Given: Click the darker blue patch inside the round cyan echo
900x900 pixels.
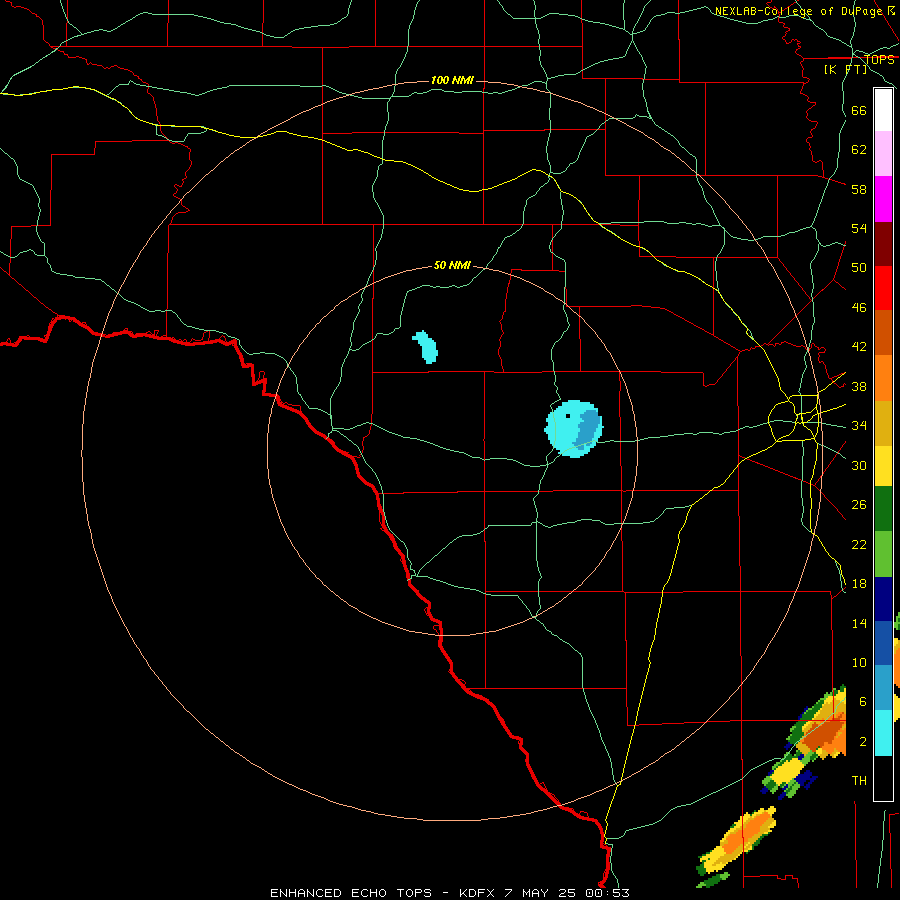Looking at the screenshot, I should click(x=587, y=429).
